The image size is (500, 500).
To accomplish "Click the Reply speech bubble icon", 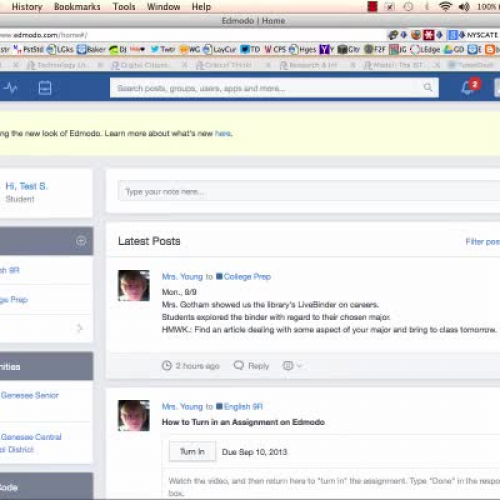I will click(x=239, y=365).
